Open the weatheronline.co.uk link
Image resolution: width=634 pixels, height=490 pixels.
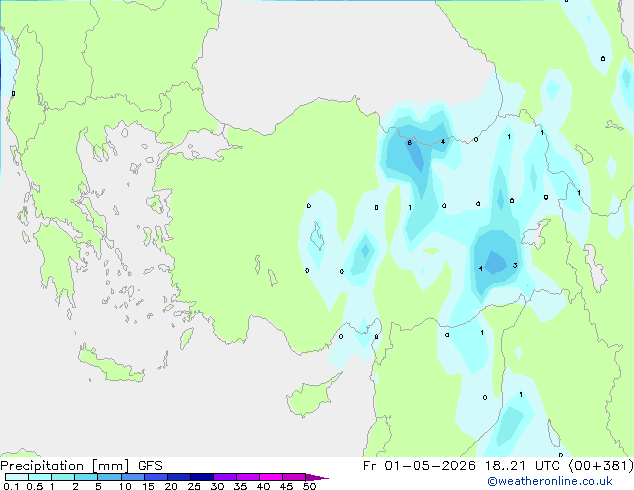pos(549,481)
